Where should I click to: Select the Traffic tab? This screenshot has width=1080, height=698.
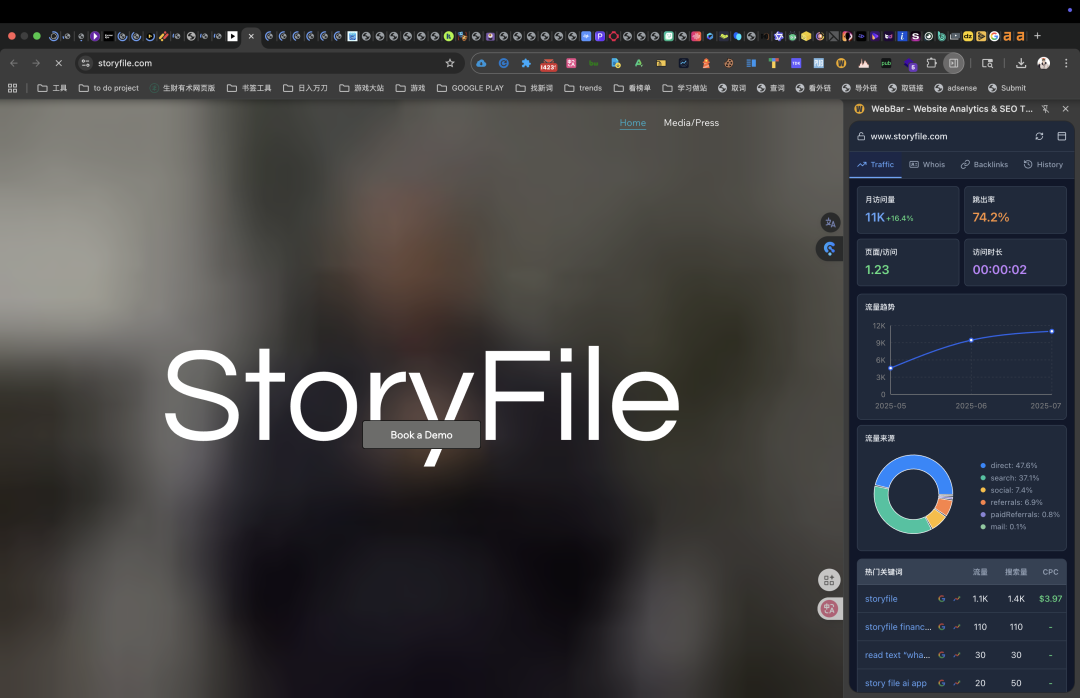tap(875, 165)
